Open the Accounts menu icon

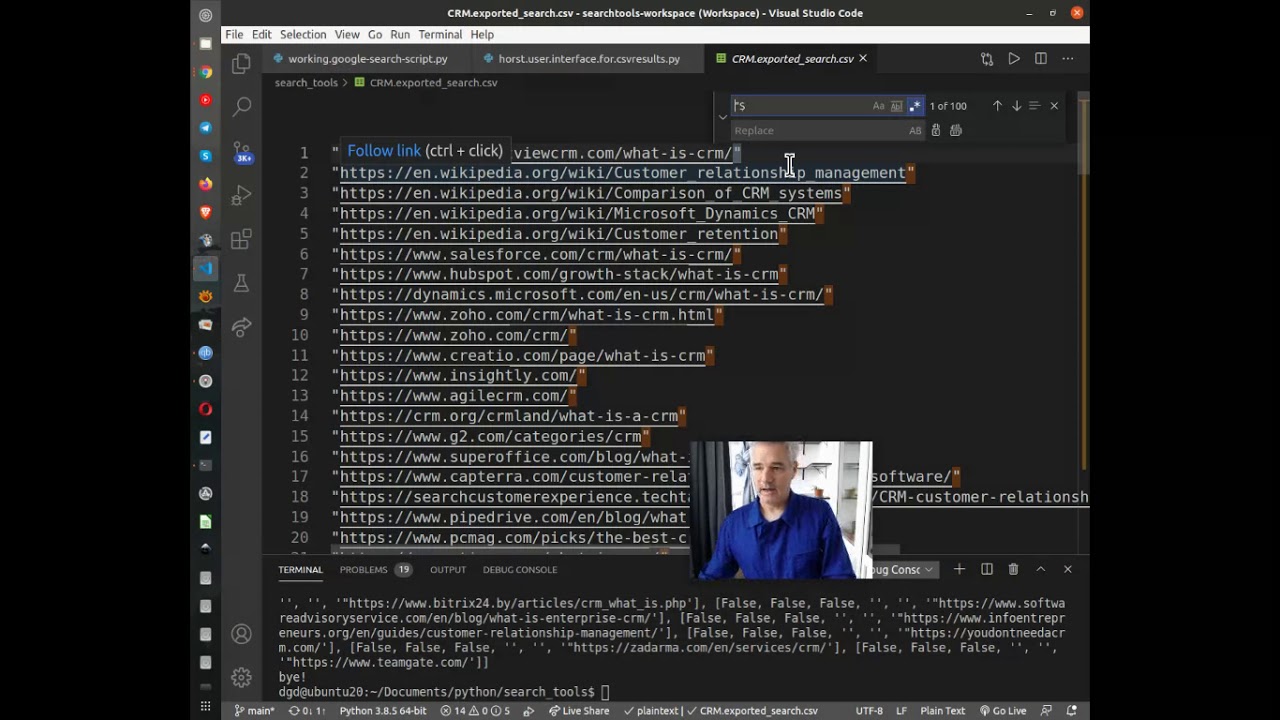coord(241,634)
